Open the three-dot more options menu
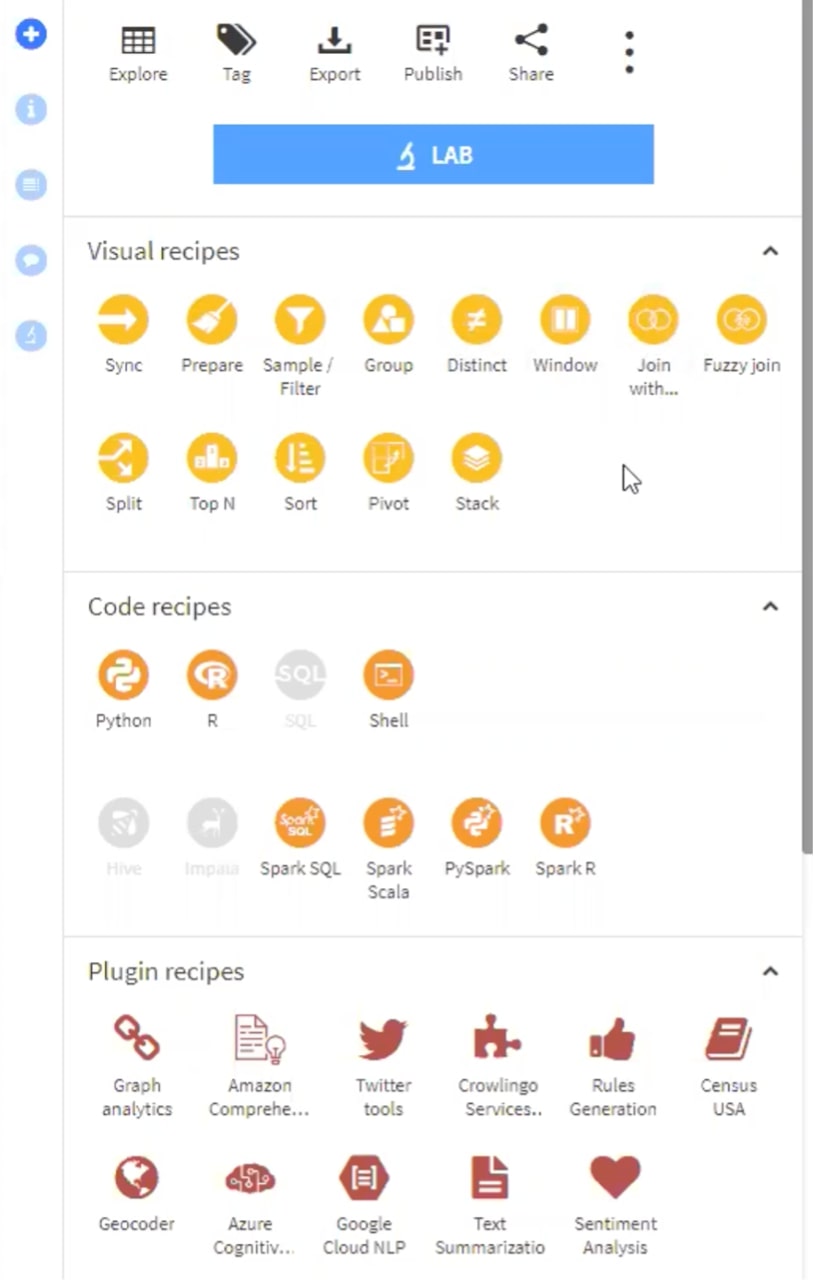The image size is (815, 1283). tap(629, 52)
